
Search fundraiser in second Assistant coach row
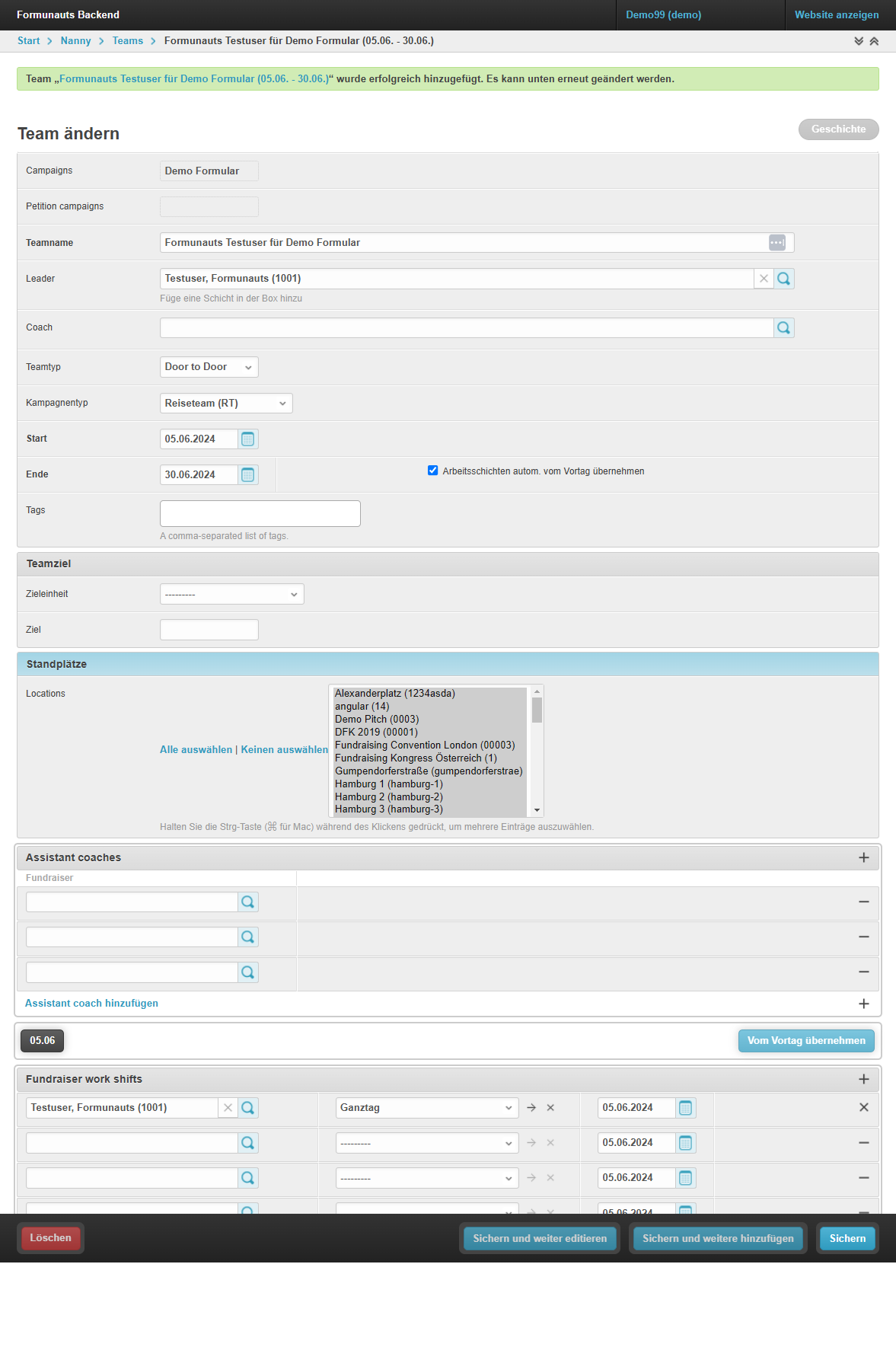pyautogui.click(x=247, y=937)
